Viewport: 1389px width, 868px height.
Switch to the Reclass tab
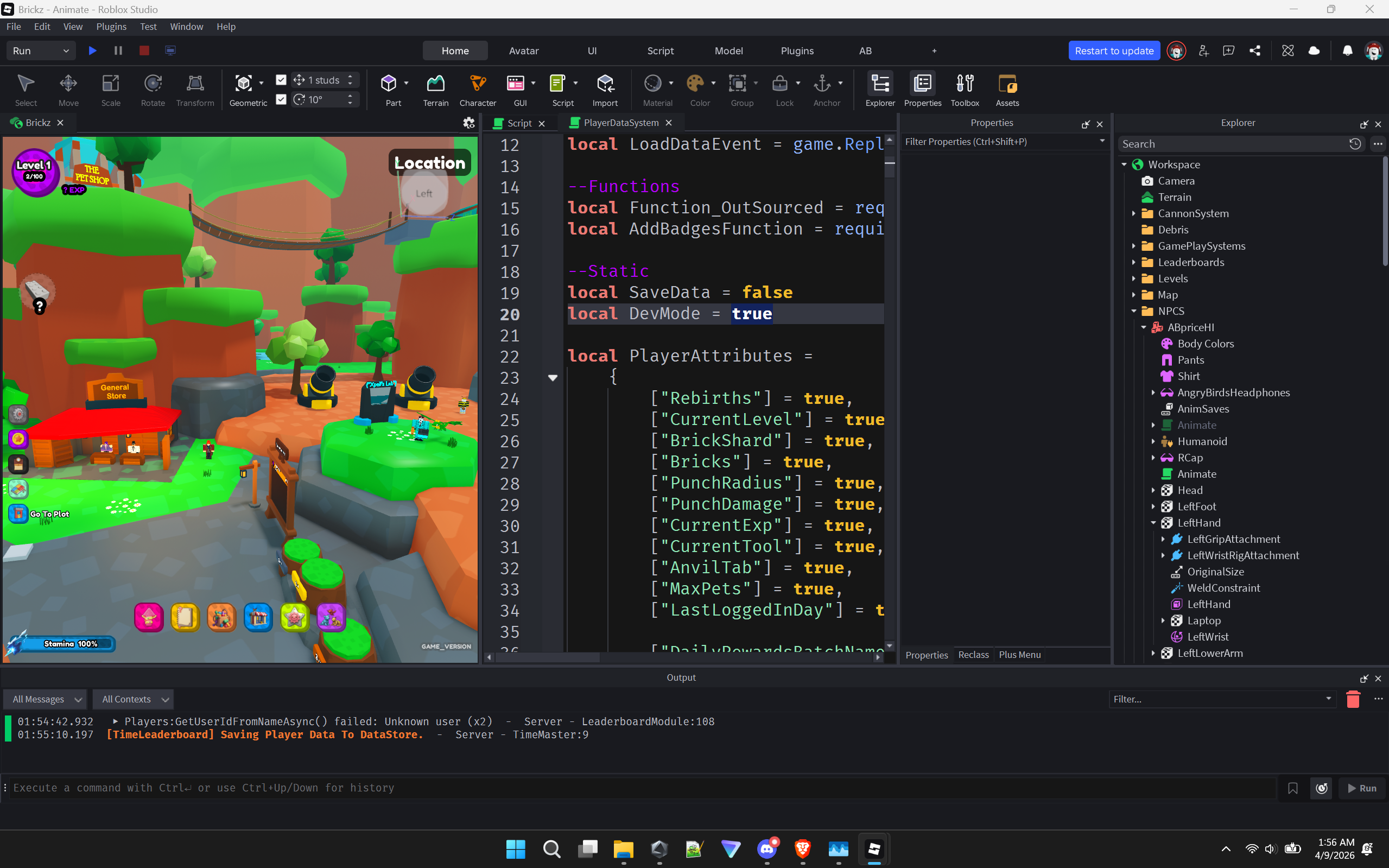(x=973, y=655)
